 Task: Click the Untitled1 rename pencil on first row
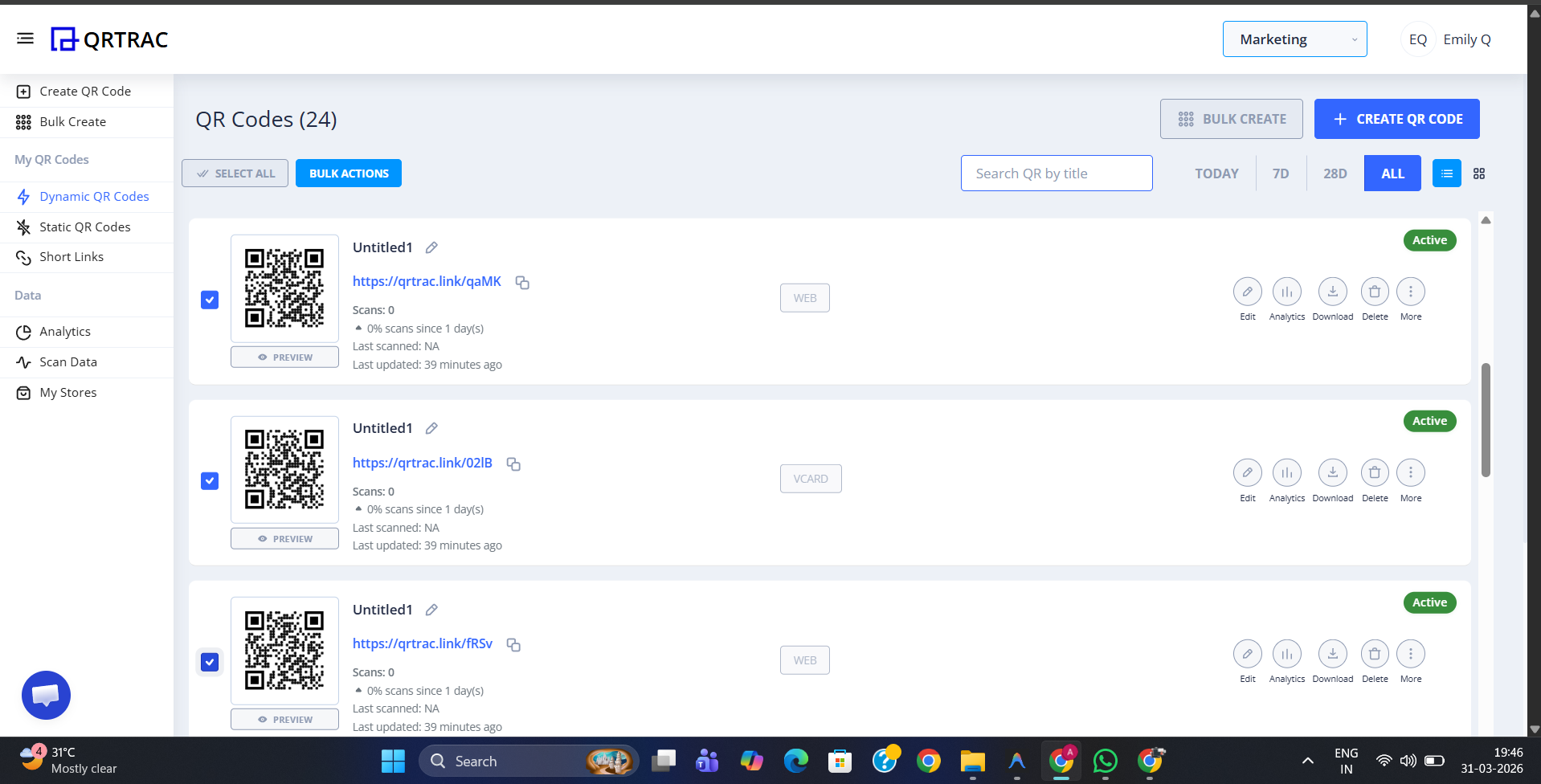click(x=431, y=247)
